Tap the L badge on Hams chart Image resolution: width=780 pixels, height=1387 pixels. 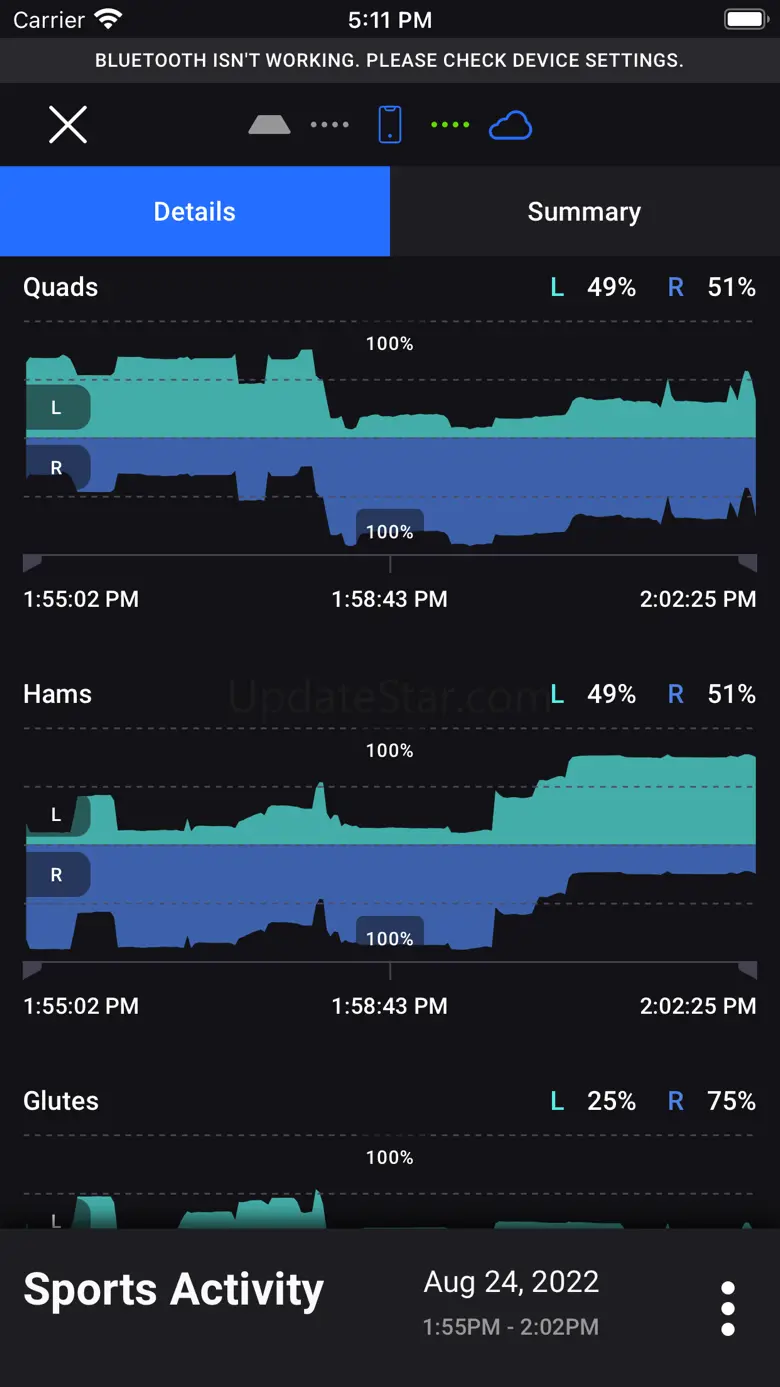pyautogui.click(x=57, y=815)
